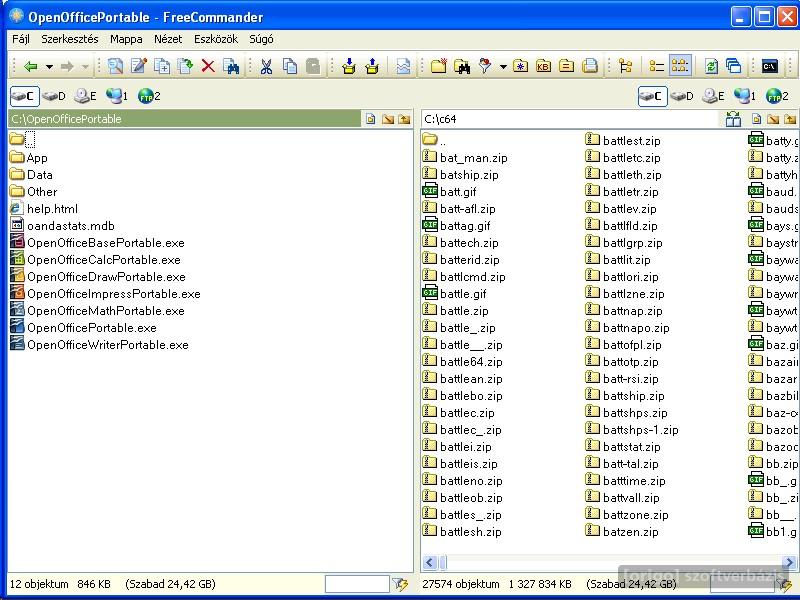
Task: Open the Fájl menu
Action: click(21, 39)
